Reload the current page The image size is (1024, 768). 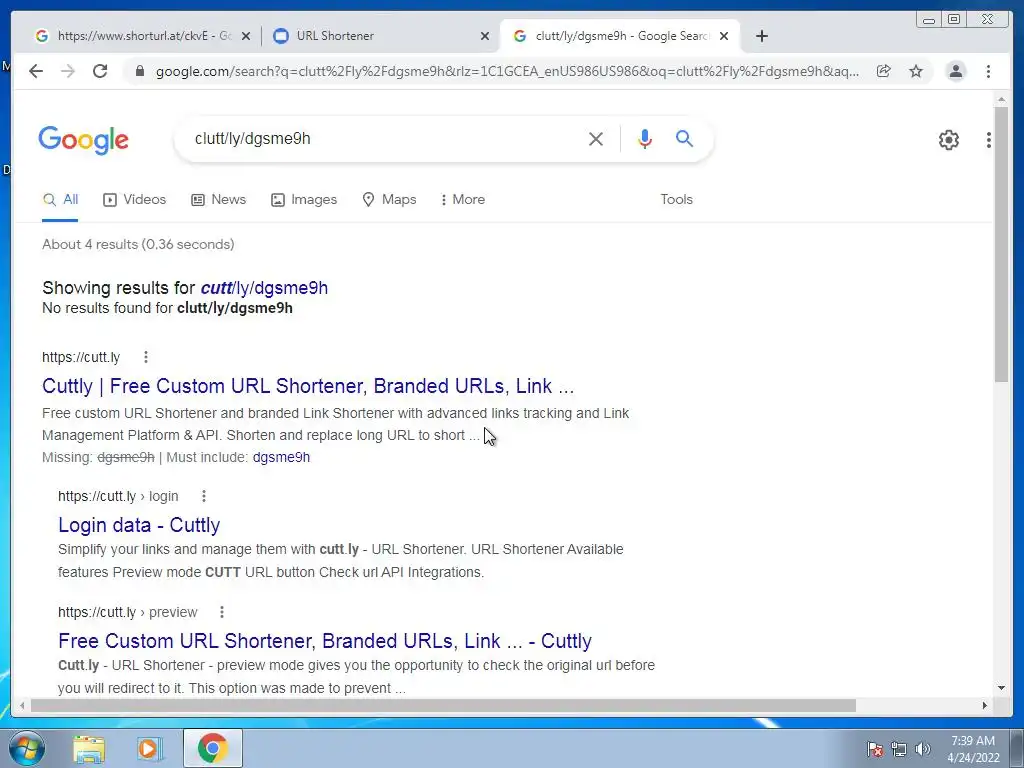point(100,71)
